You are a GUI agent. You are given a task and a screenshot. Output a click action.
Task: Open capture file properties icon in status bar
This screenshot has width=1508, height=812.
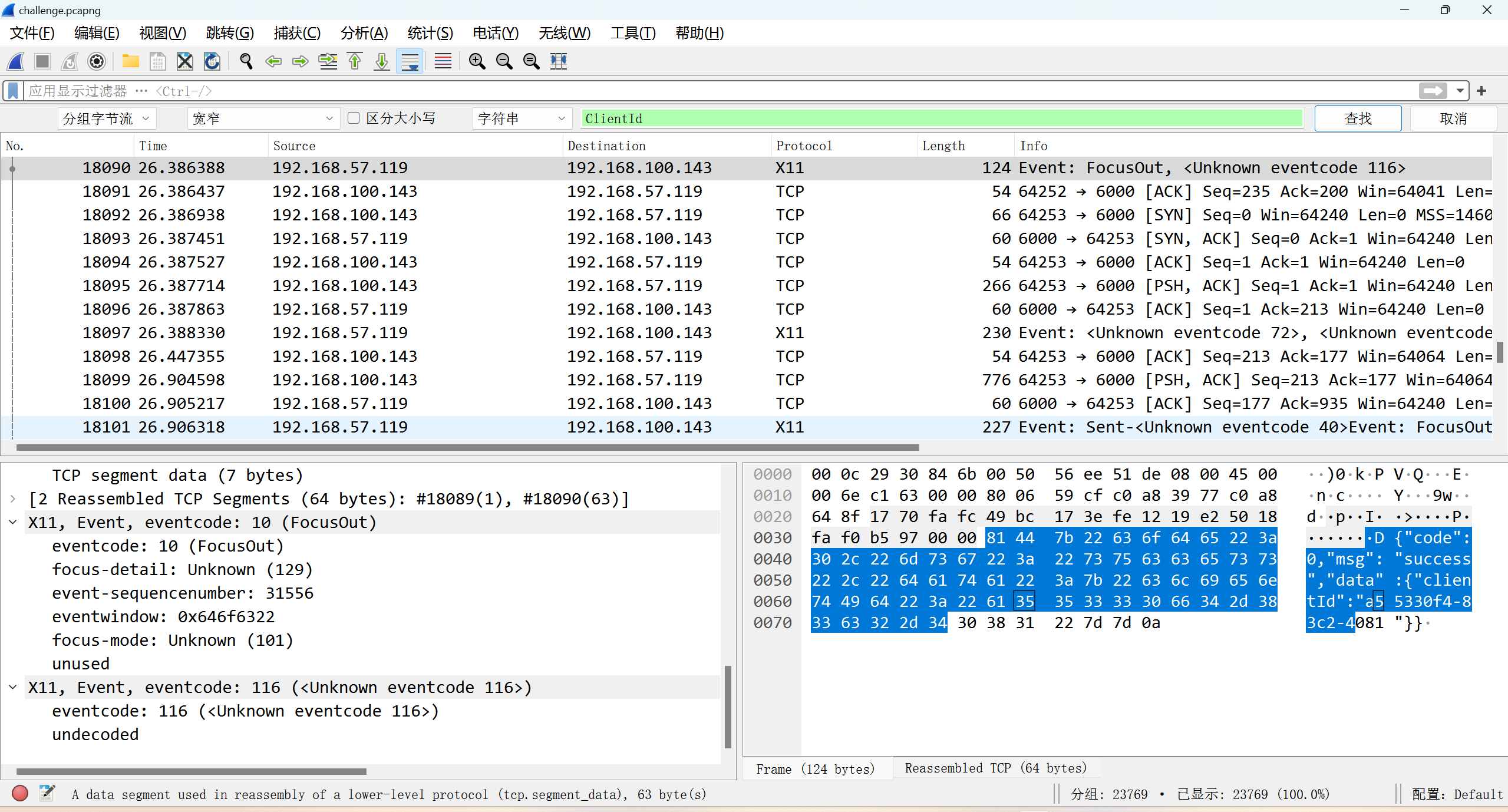point(47,793)
